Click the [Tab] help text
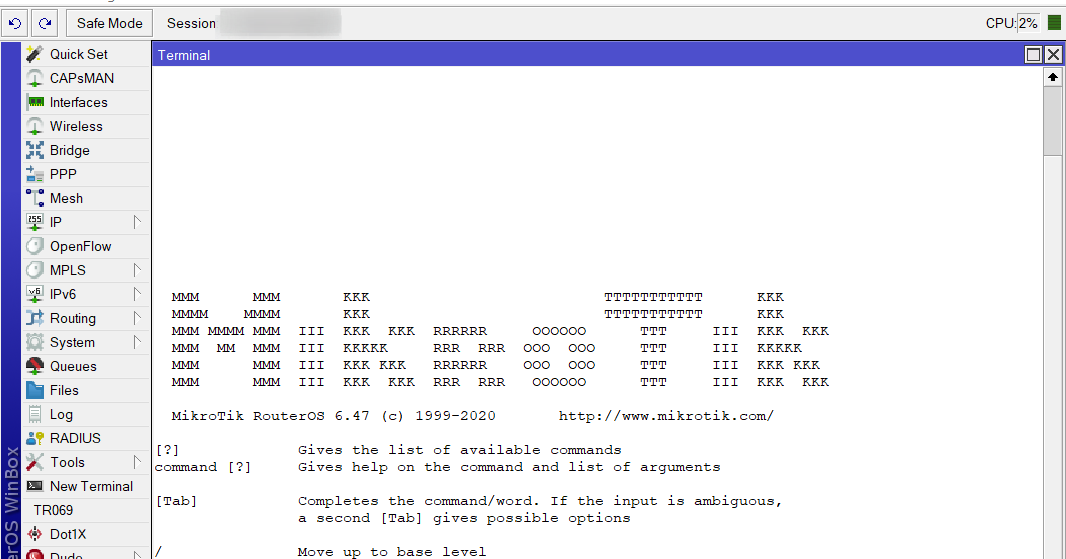 coord(177,501)
